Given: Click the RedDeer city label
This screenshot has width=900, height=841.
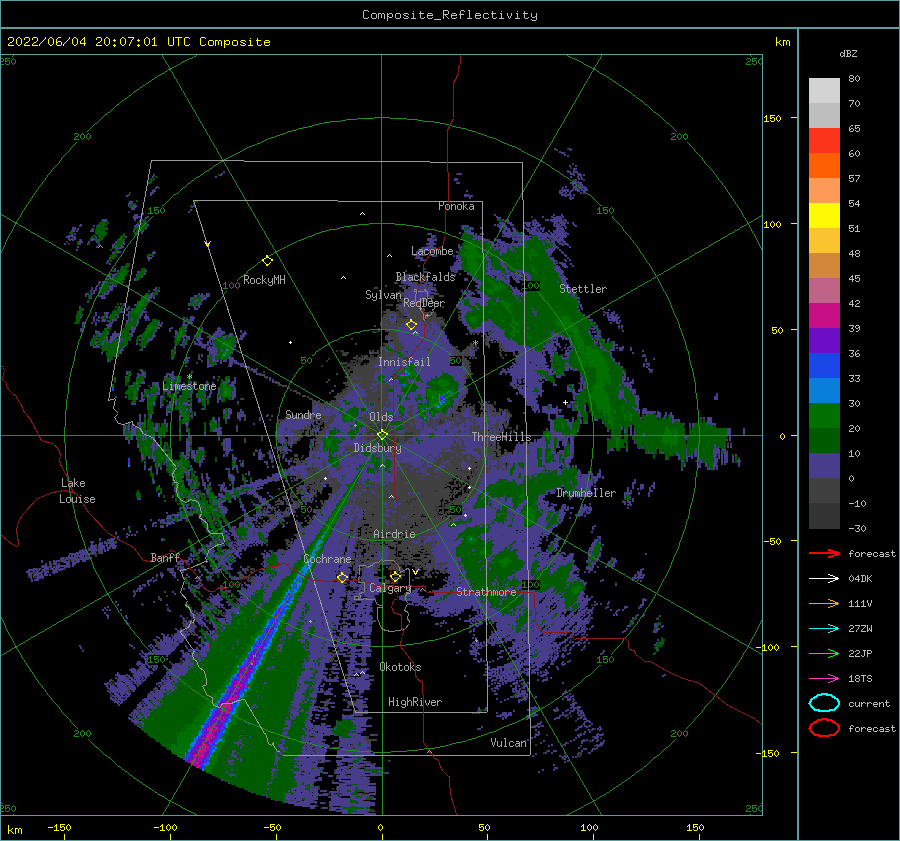Looking at the screenshot, I should coord(424,303).
